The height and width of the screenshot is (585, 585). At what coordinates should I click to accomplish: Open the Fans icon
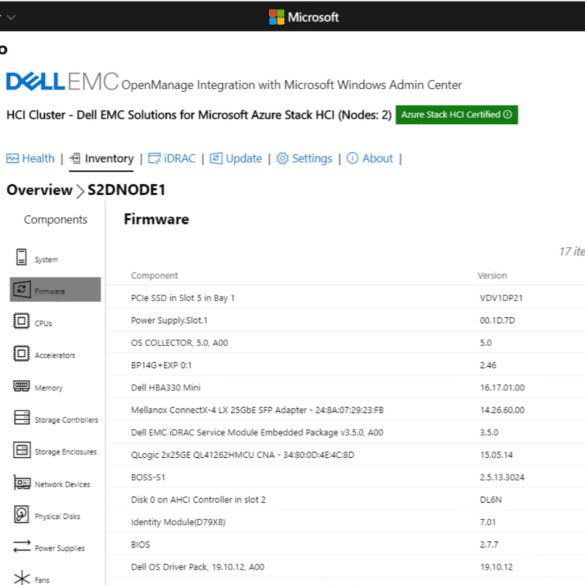(22, 578)
